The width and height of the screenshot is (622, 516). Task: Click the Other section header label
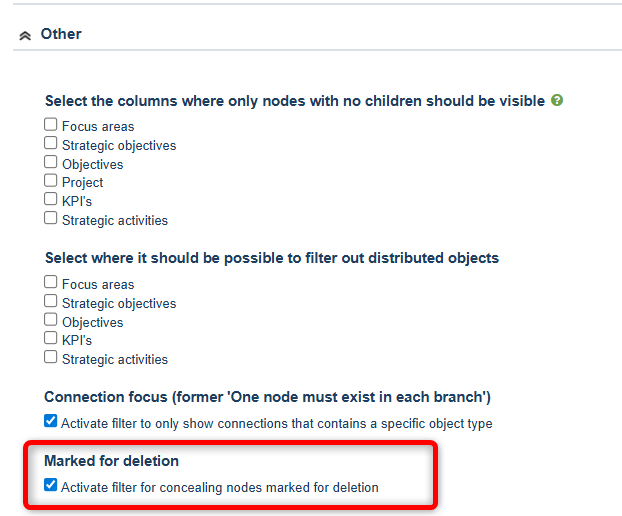61,34
